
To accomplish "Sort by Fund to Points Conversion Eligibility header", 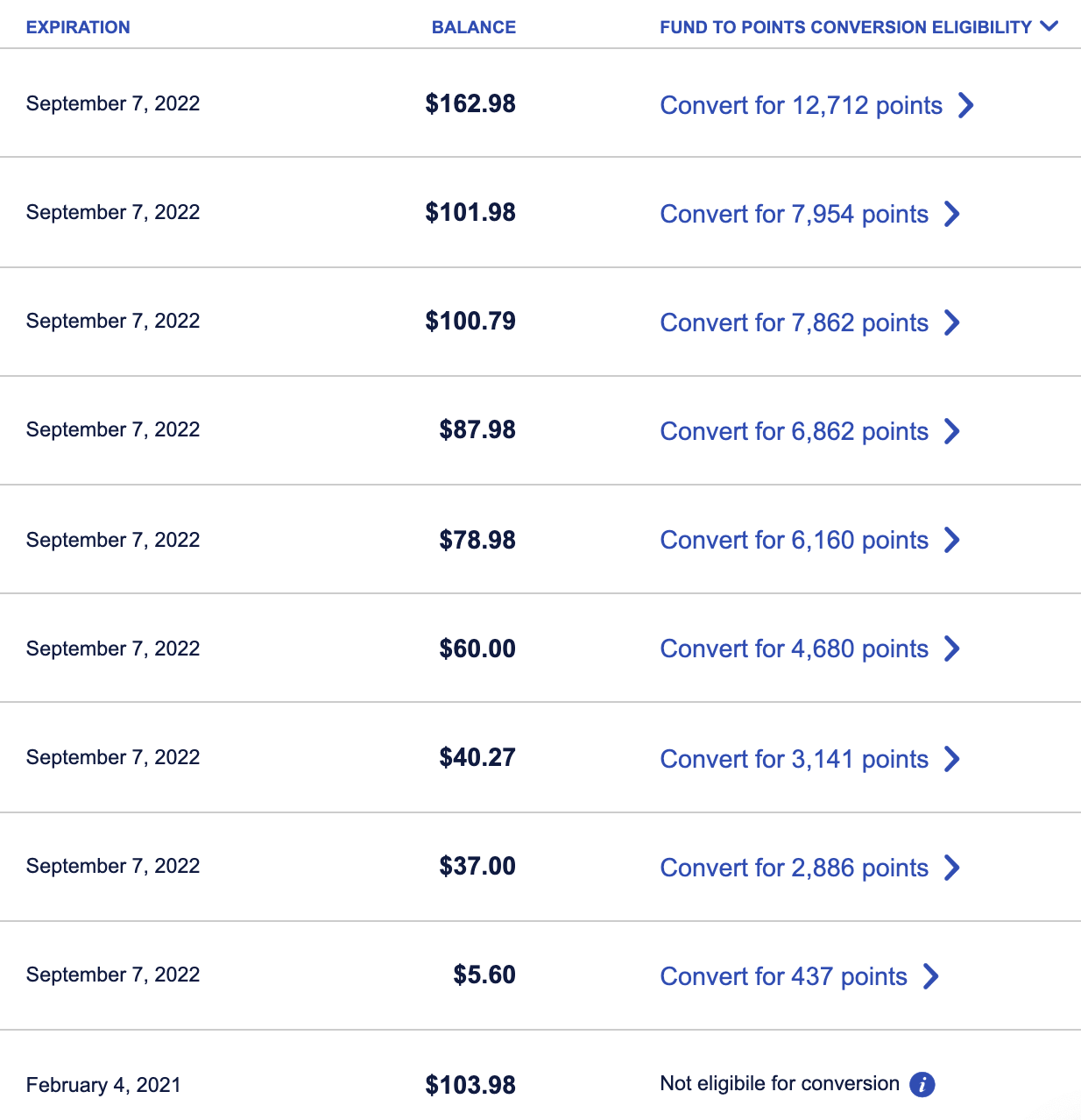I will click(x=845, y=27).
